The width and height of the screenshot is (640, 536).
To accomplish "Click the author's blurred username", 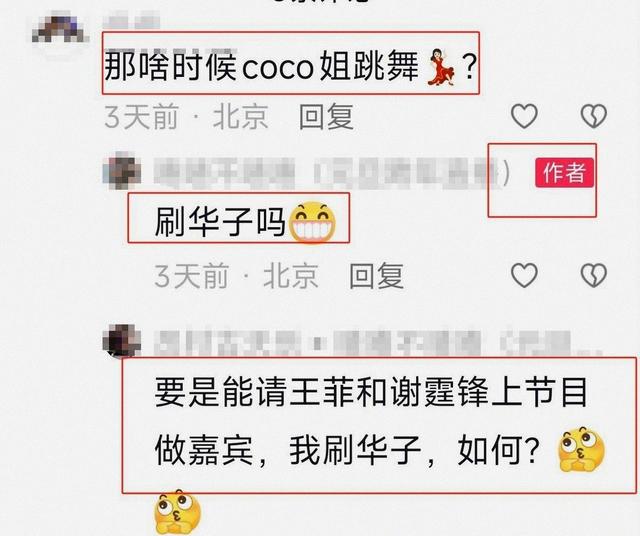I will (329, 173).
